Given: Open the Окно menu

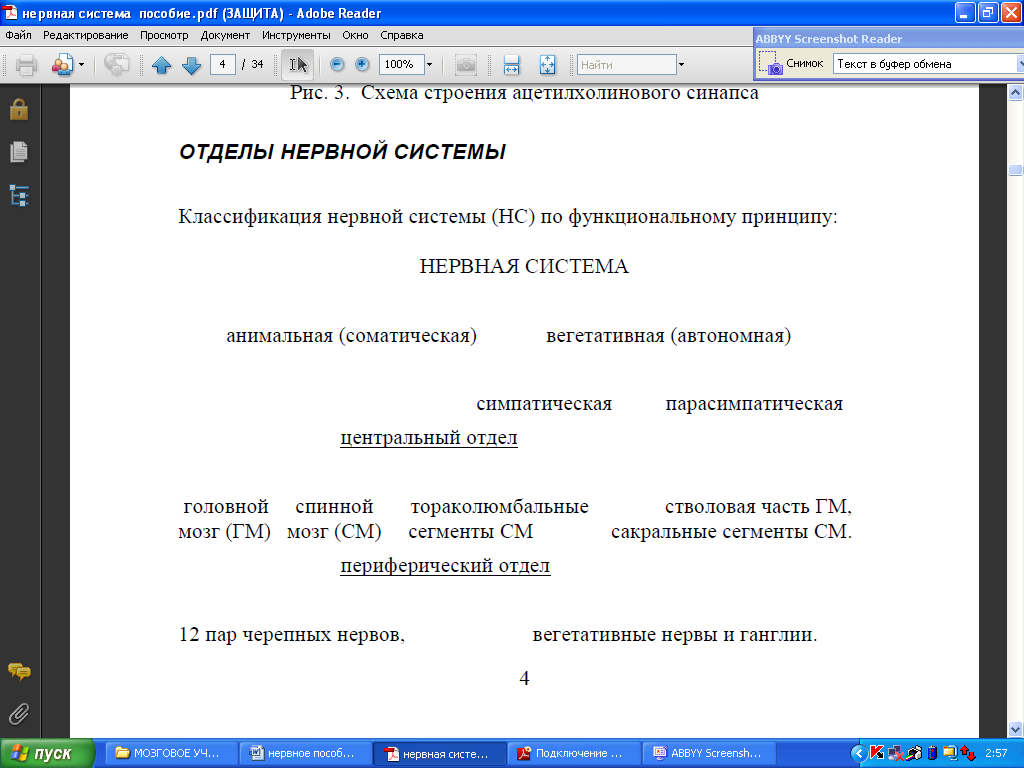Looking at the screenshot, I should pos(355,35).
